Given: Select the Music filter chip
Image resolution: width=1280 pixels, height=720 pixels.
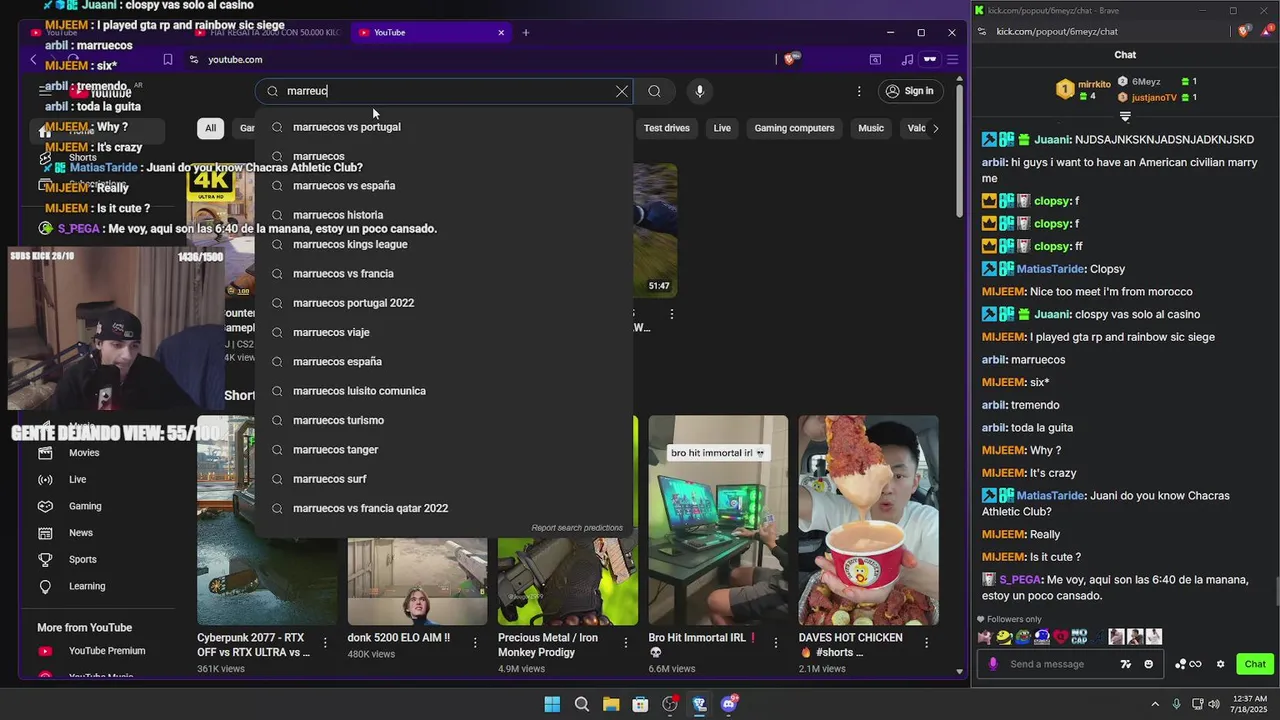Looking at the screenshot, I should pos(871,128).
